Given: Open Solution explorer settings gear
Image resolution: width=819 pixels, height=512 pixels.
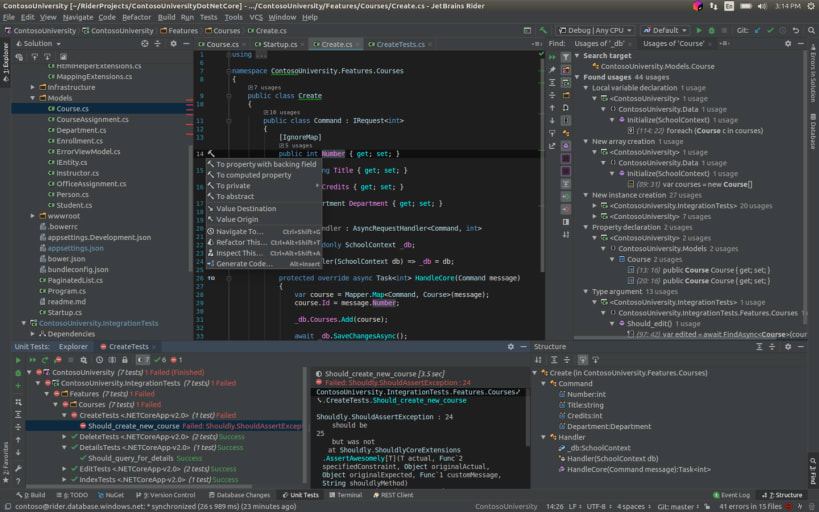Looking at the screenshot, I should point(171,44).
